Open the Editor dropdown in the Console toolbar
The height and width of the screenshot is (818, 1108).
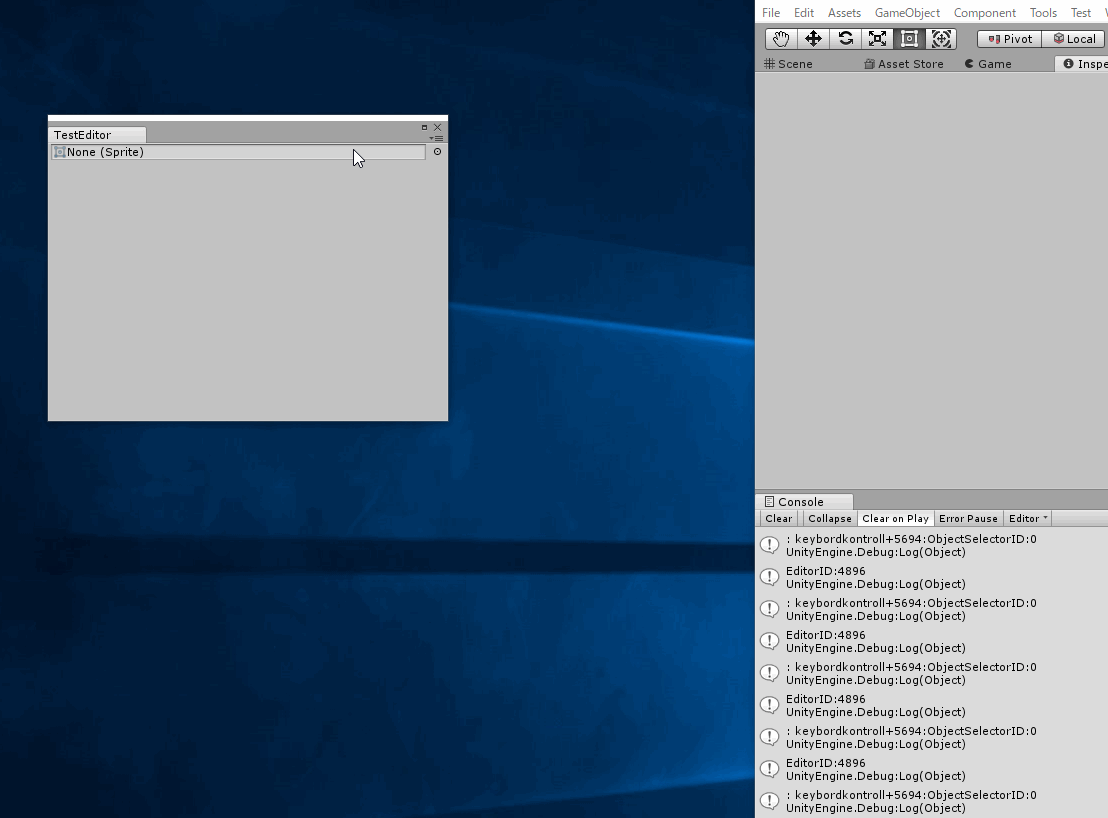(x=1027, y=518)
